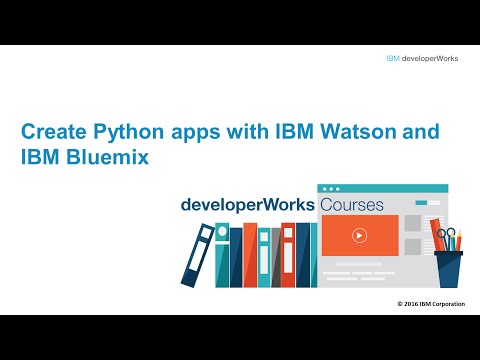The width and height of the screenshot is (480, 360).
Task: Click the leaning dark blue binder
Action: 198,255
